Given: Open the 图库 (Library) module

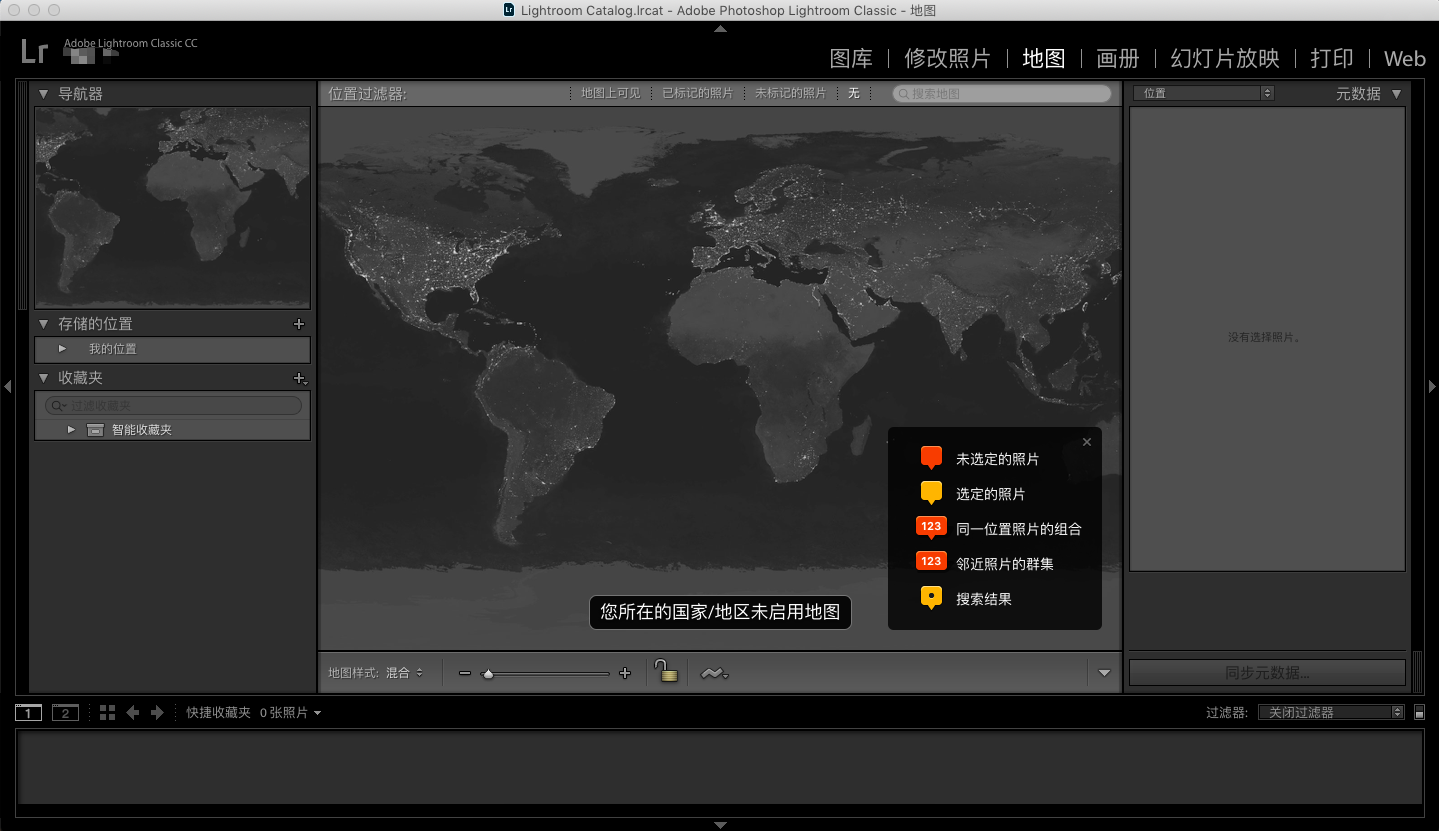Looking at the screenshot, I should pyautogui.click(x=851, y=58).
